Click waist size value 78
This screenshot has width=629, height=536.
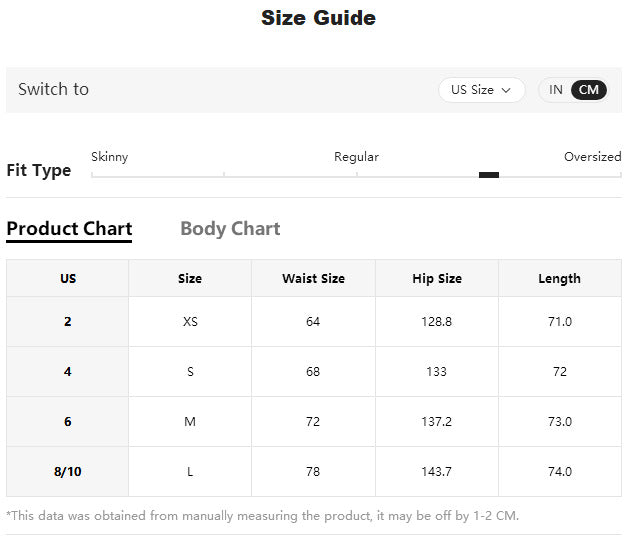click(313, 472)
